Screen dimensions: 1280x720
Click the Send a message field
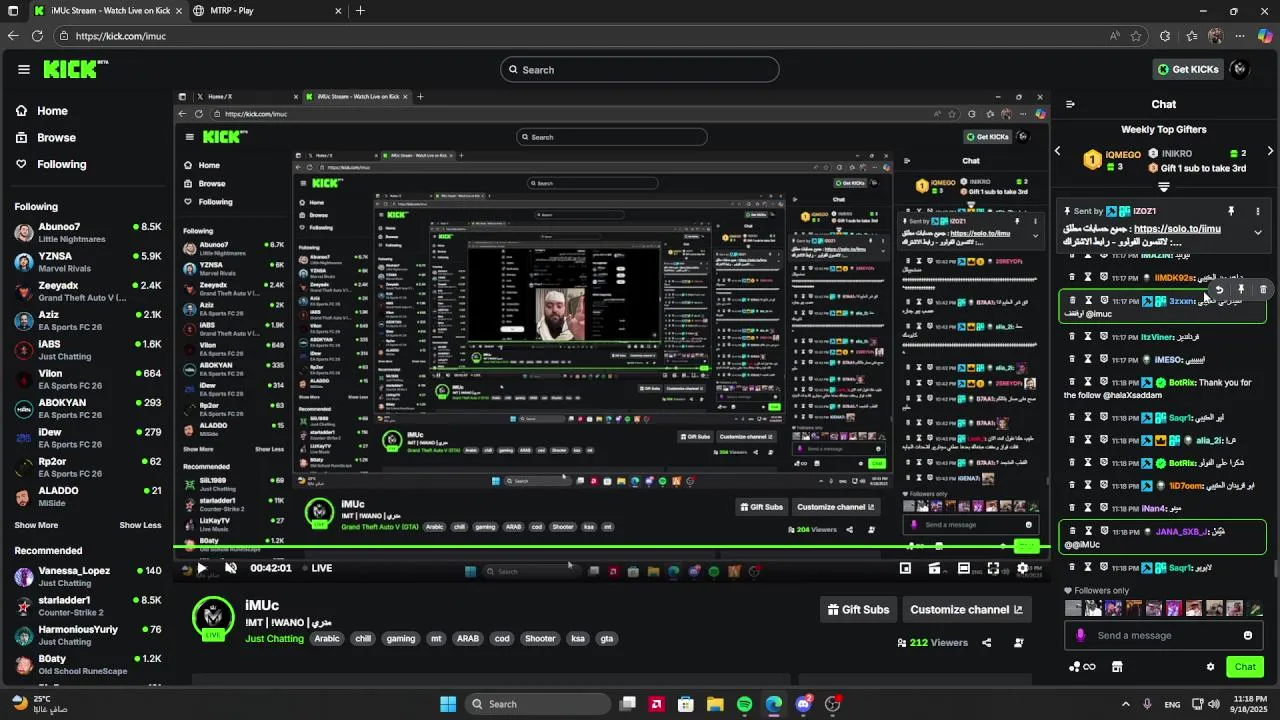1165,635
